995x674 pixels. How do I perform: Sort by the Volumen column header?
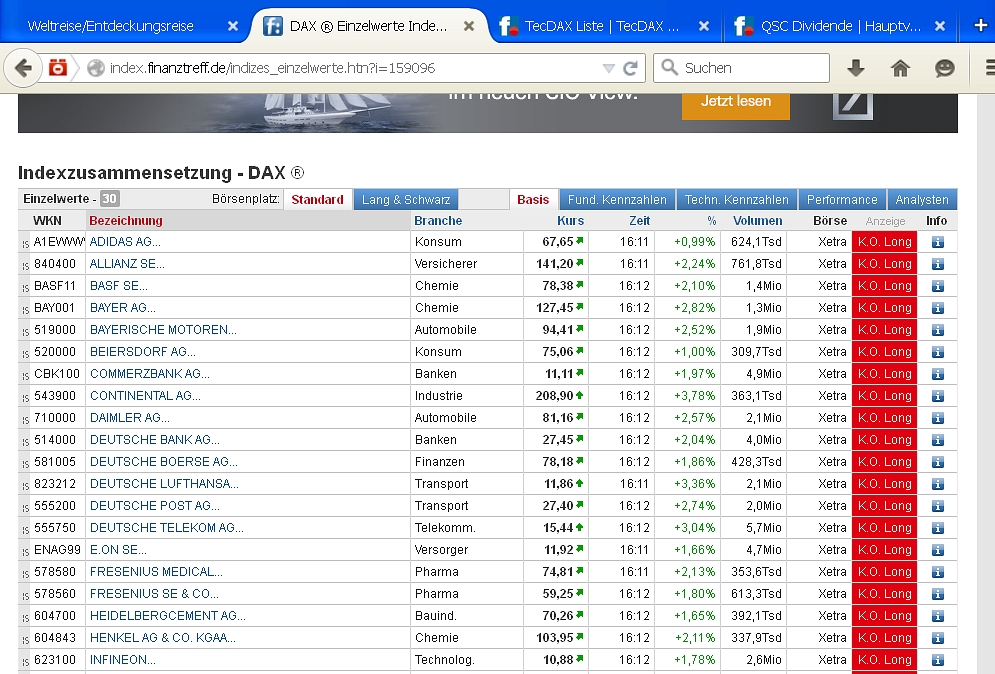(758, 221)
